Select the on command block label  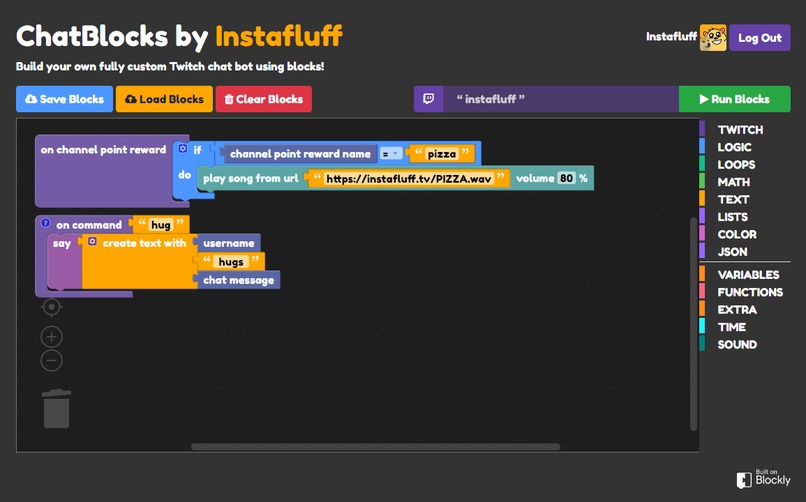click(x=89, y=225)
